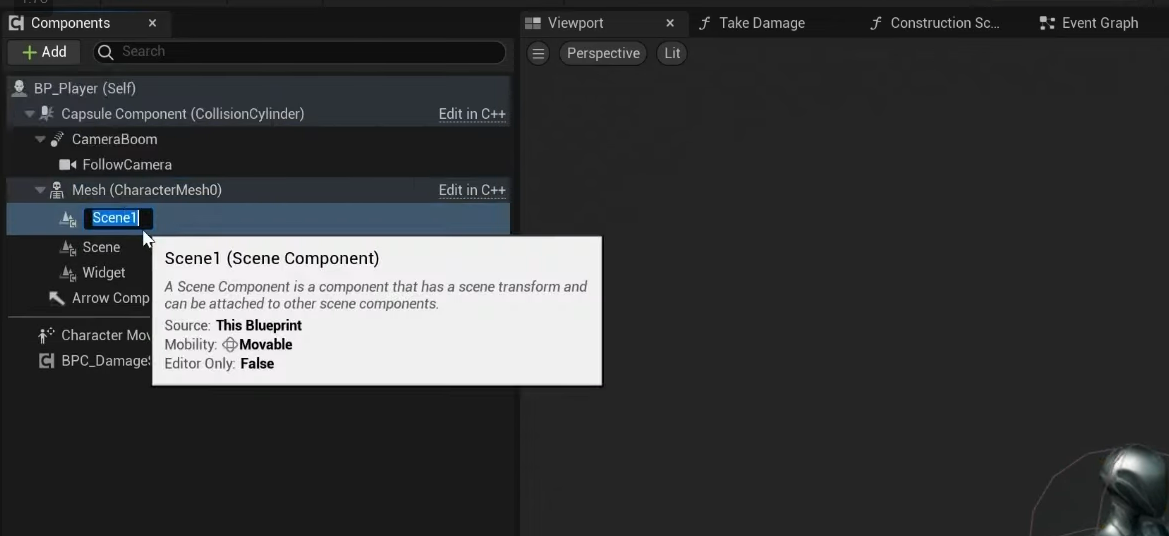
Task: Collapse the Mesh (CharacterMesh0) tree node
Action: point(41,190)
